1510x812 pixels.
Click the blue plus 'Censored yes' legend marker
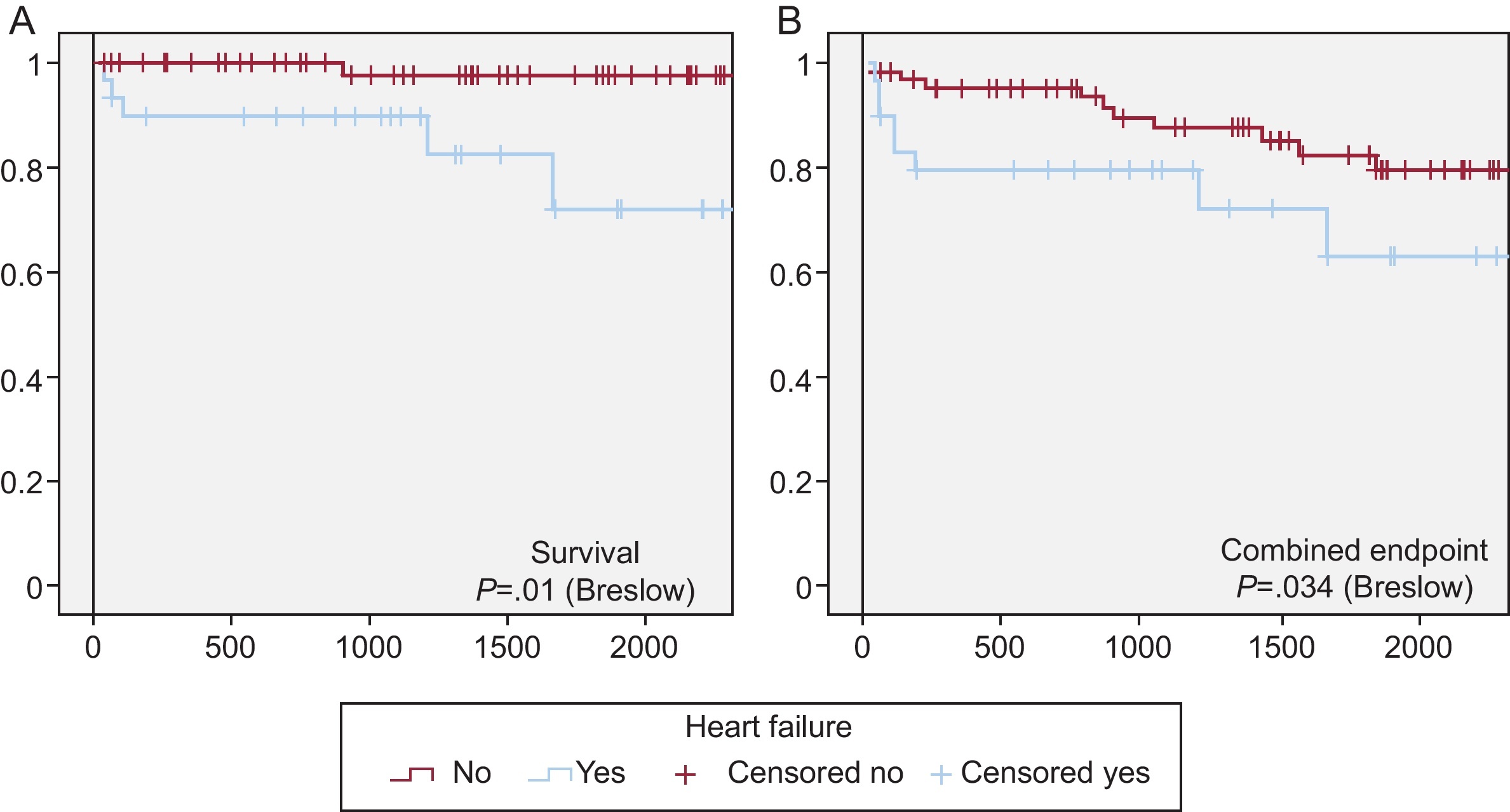tap(940, 775)
